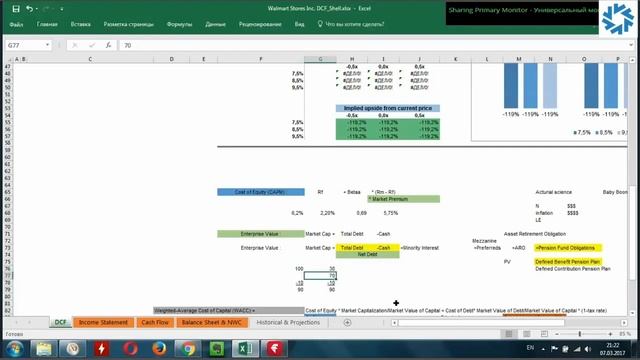Image resolution: width=640 pixels, height=360 pixels.
Task: Select the 'Cost of Equity (CAPM)' blue cell
Action: (x=261, y=192)
